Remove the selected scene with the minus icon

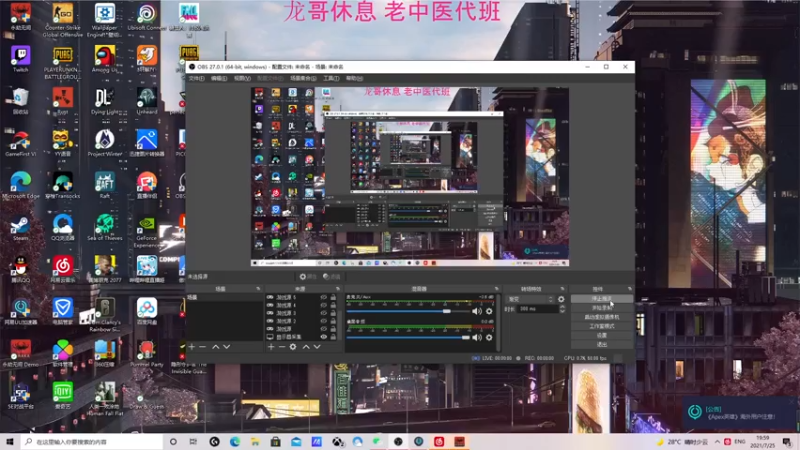[203, 347]
